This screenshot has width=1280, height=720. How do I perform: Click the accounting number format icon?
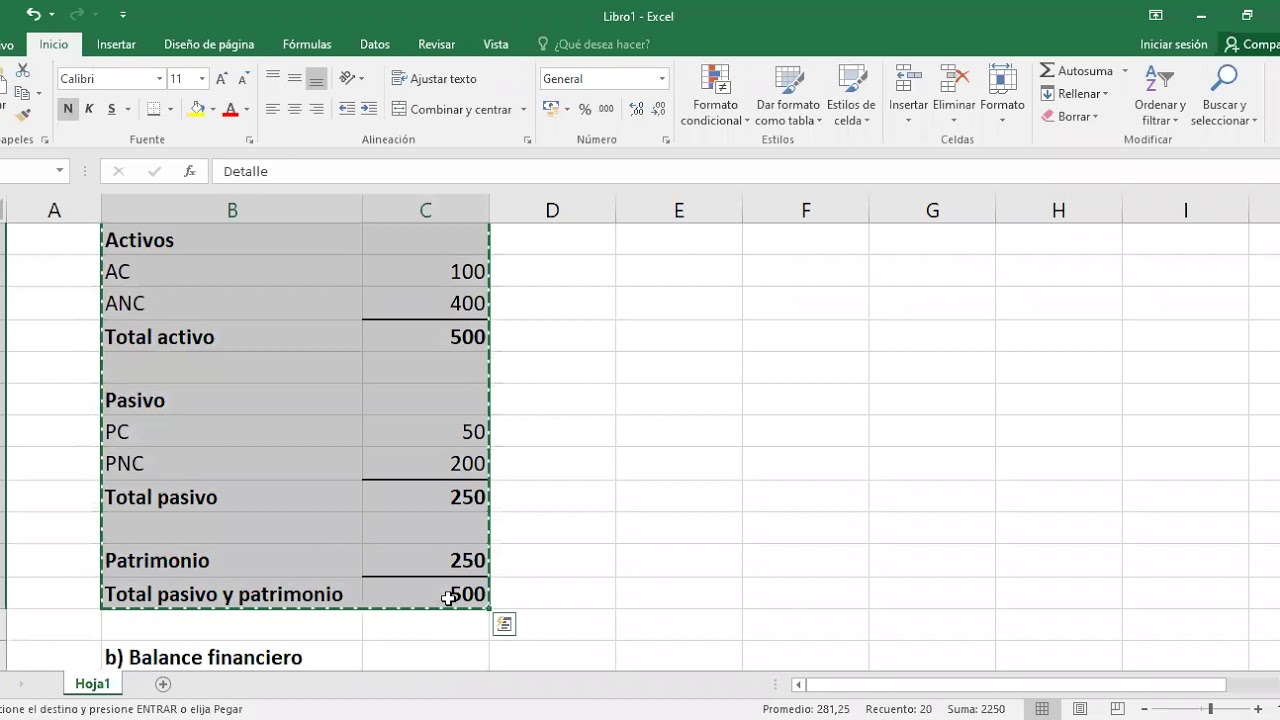[551, 109]
